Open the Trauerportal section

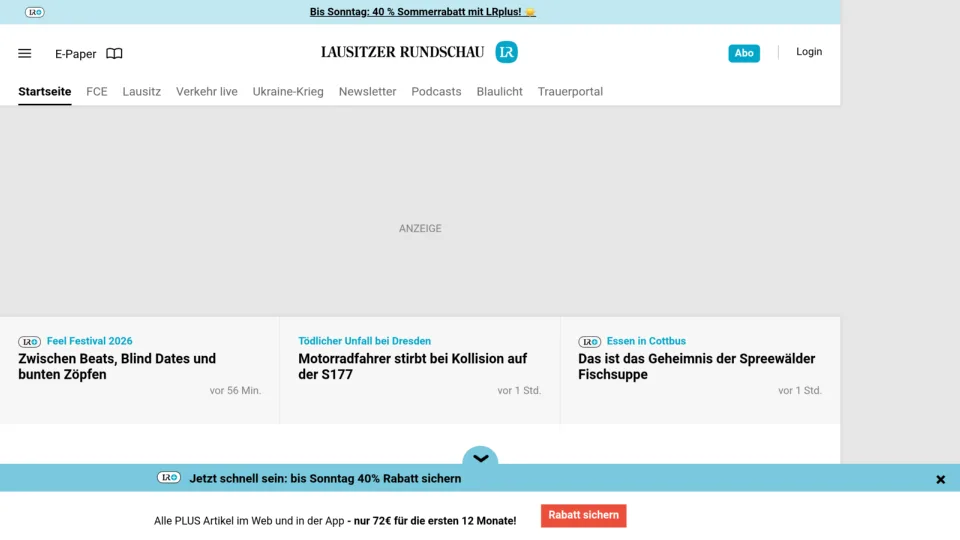tap(570, 91)
